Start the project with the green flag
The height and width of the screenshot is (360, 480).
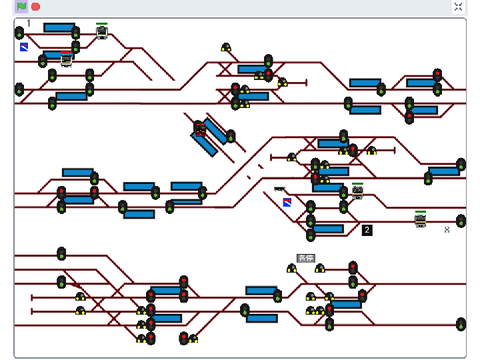point(21,6)
